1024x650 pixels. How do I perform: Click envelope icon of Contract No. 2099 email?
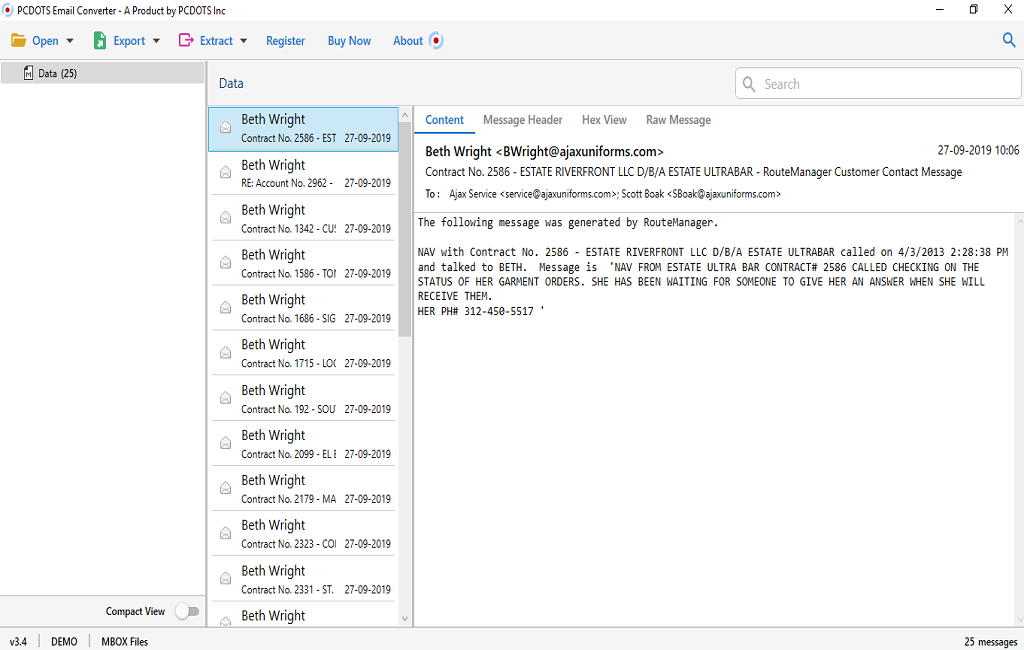(x=225, y=443)
